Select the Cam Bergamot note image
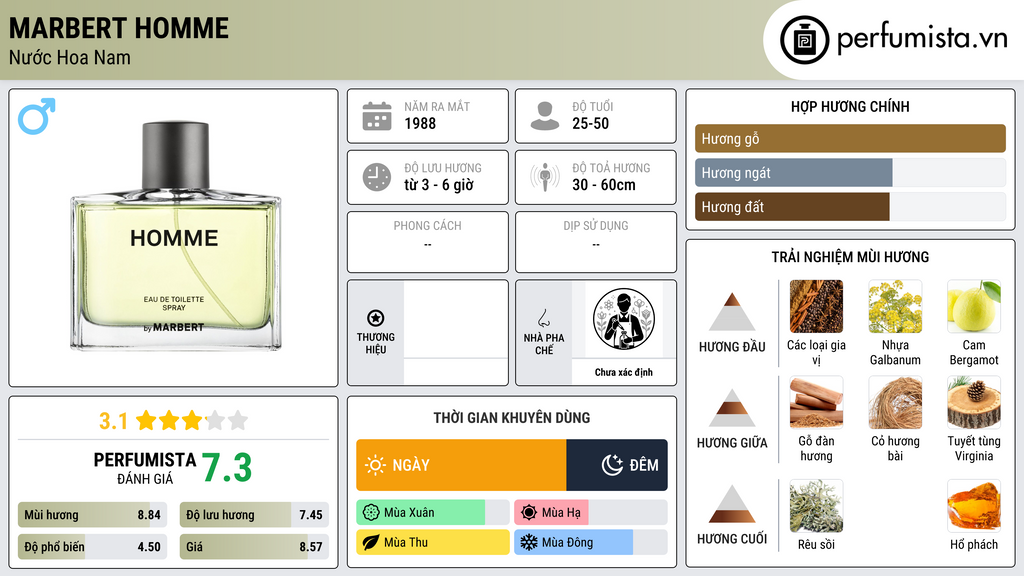 [x=974, y=306]
